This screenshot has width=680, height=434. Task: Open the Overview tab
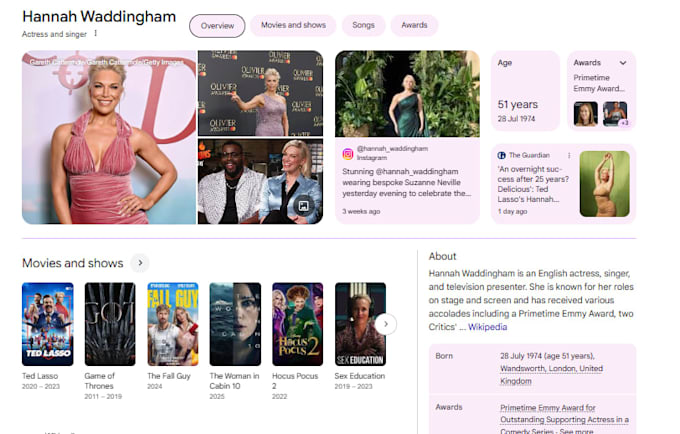coord(217,26)
